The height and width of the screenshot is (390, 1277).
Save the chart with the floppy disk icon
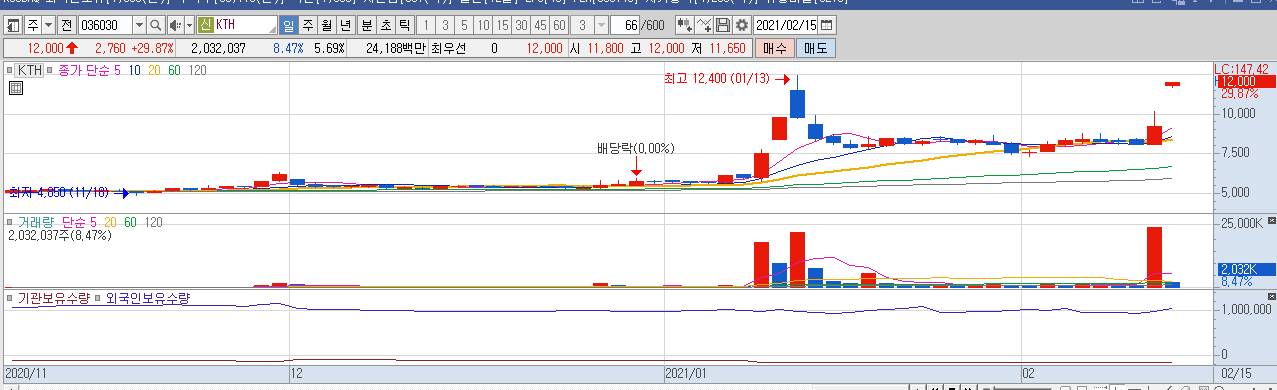[723, 25]
